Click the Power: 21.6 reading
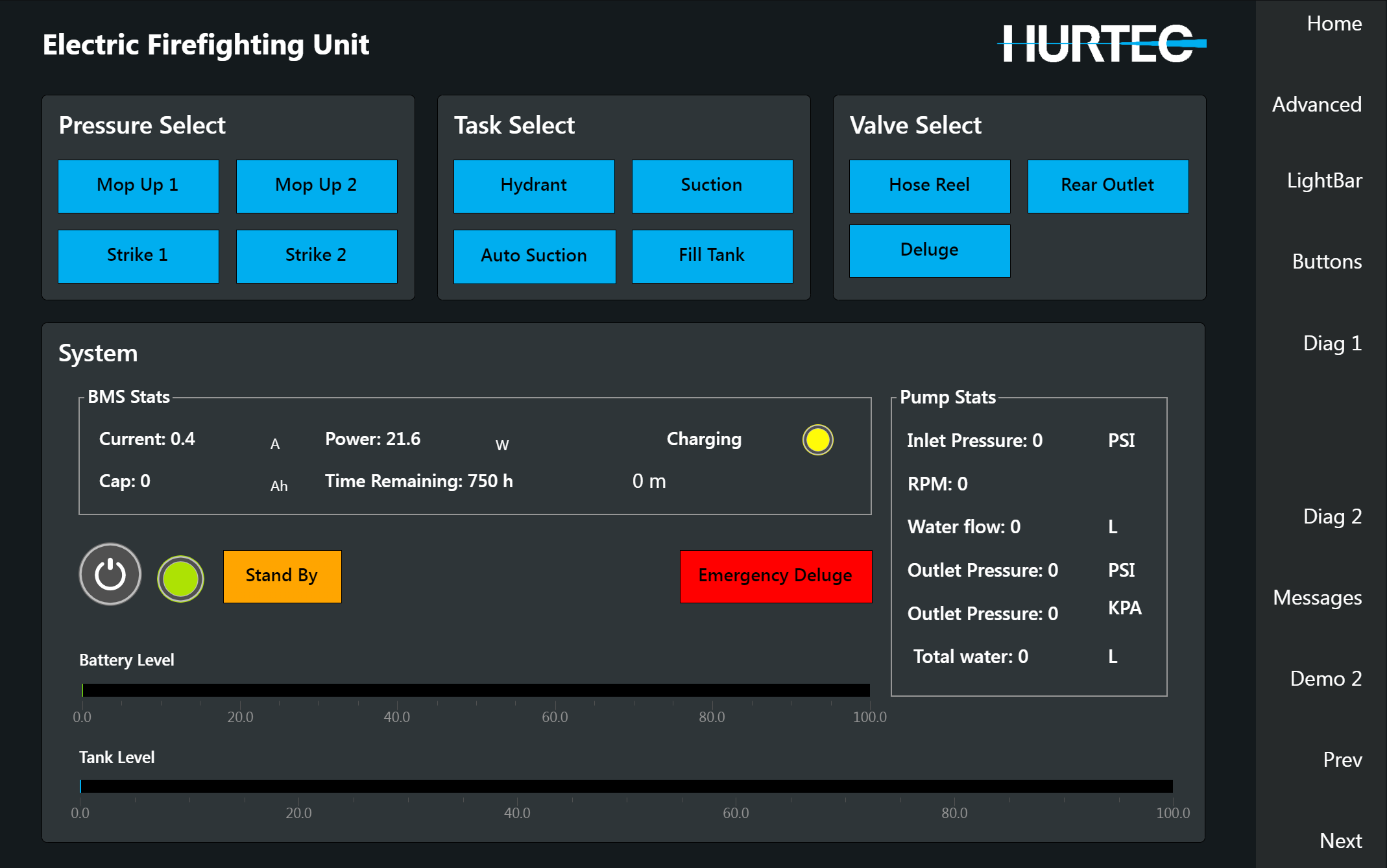This screenshot has height=868, width=1387. [x=373, y=439]
